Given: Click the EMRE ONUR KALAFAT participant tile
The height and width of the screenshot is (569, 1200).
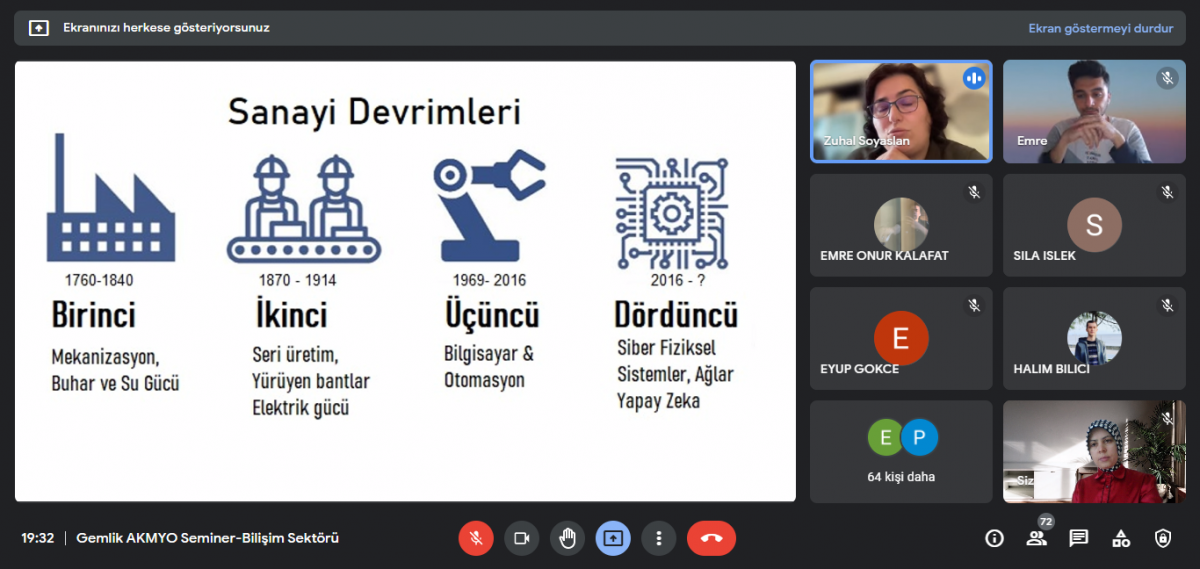Looking at the screenshot, I should pyautogui.click(x=901, y=225).
